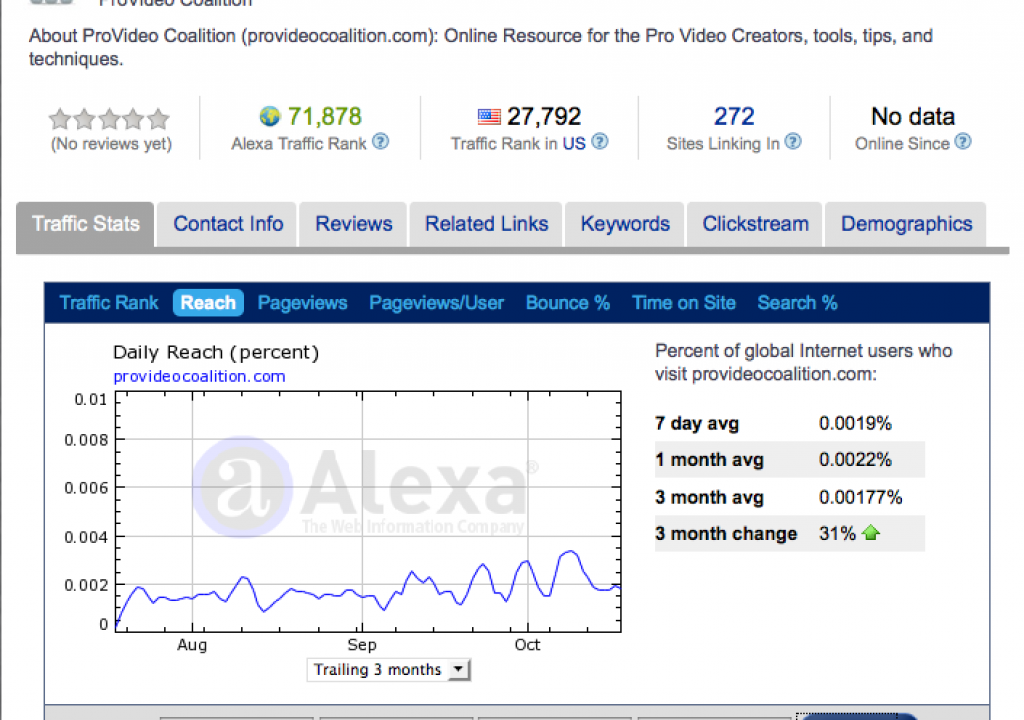Open the Reviews tab
The width and height of the screenshot is (1024, 720).
tap(353, 224)
